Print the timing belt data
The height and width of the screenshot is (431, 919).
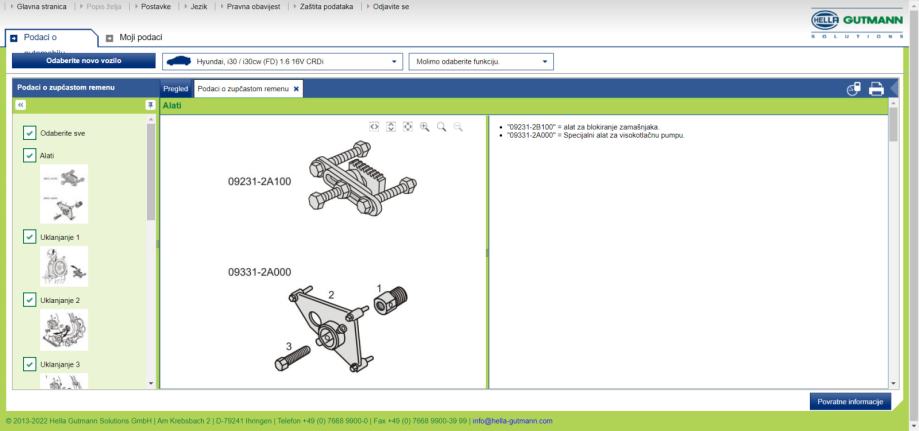pyautogui.click(x=876, y=89)
